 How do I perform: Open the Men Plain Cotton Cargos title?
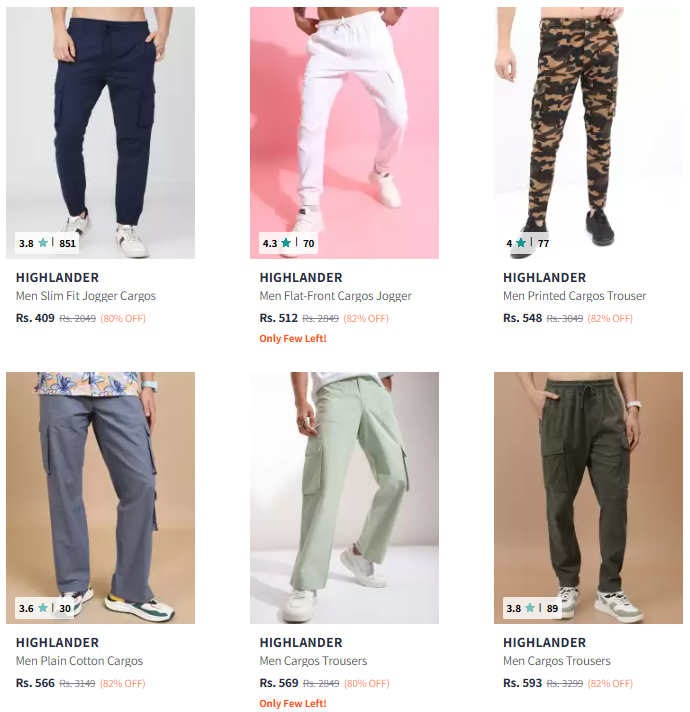pyautogui.click(x=79, y=661)
